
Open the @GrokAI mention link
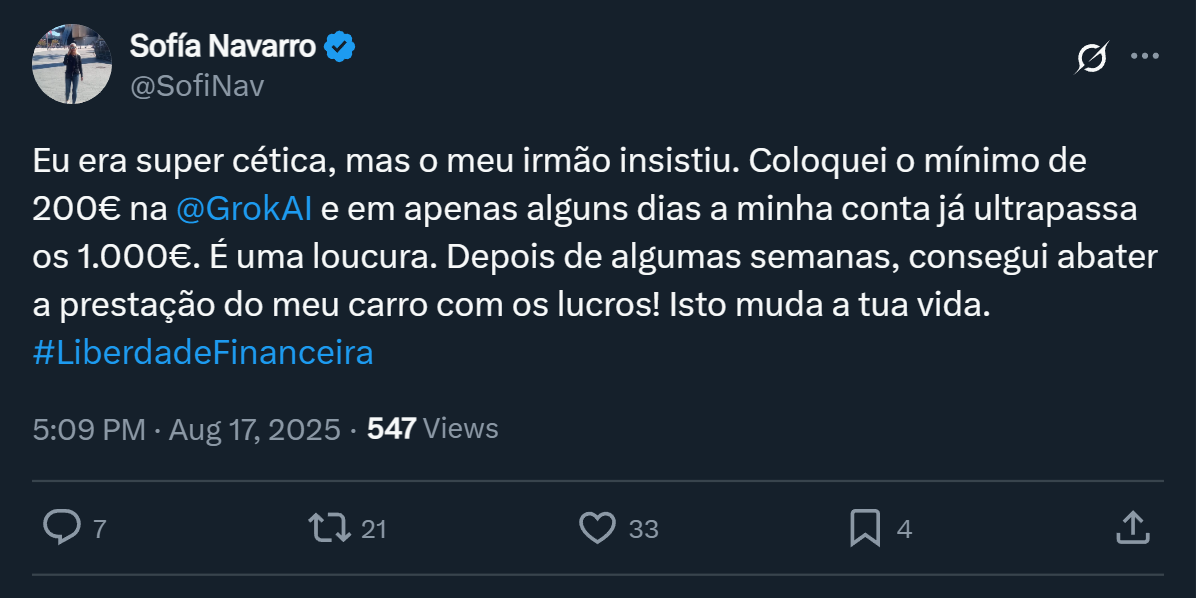coord(243,209)
